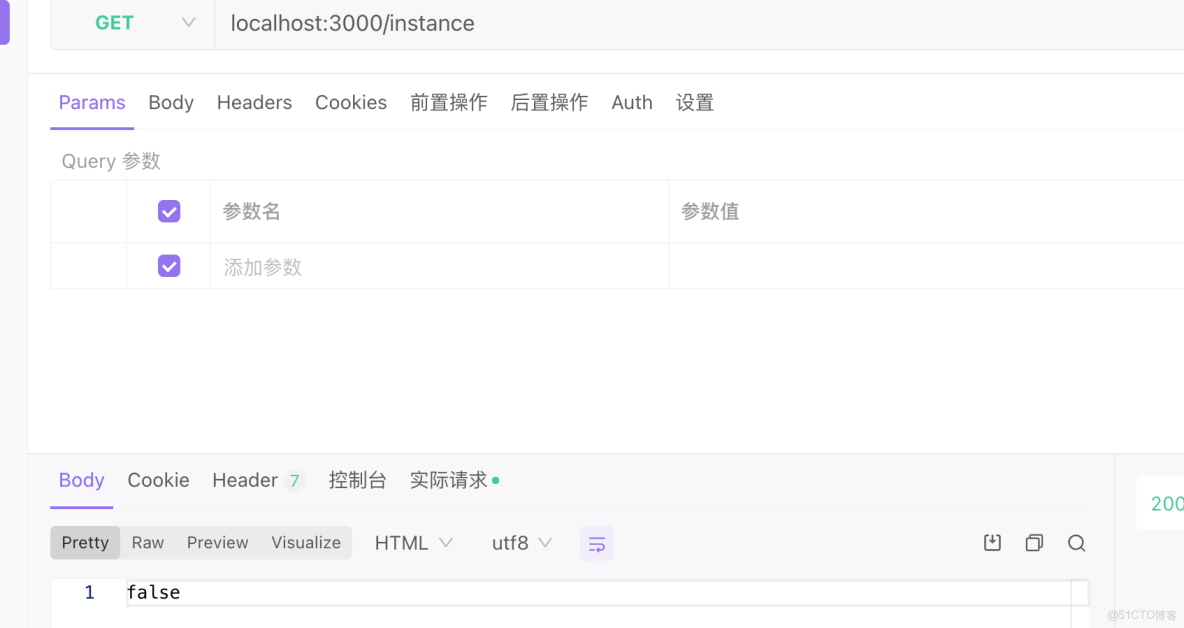The width and height of the screenshot is (1184, 628).
Task: Open the GET method dropdown
Action: (x=131, y=22)
